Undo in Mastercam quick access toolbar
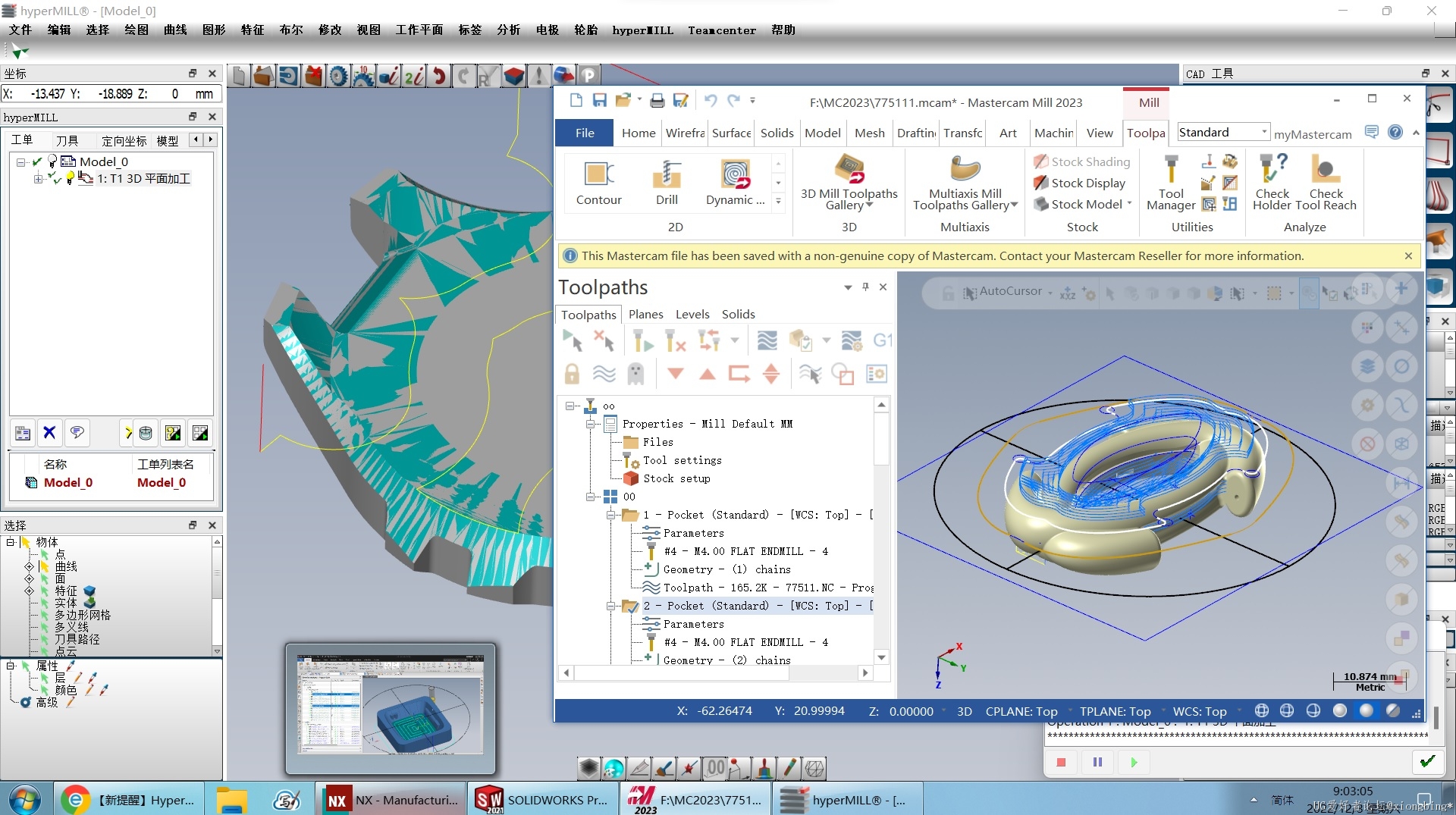 [x=710, y=100]
